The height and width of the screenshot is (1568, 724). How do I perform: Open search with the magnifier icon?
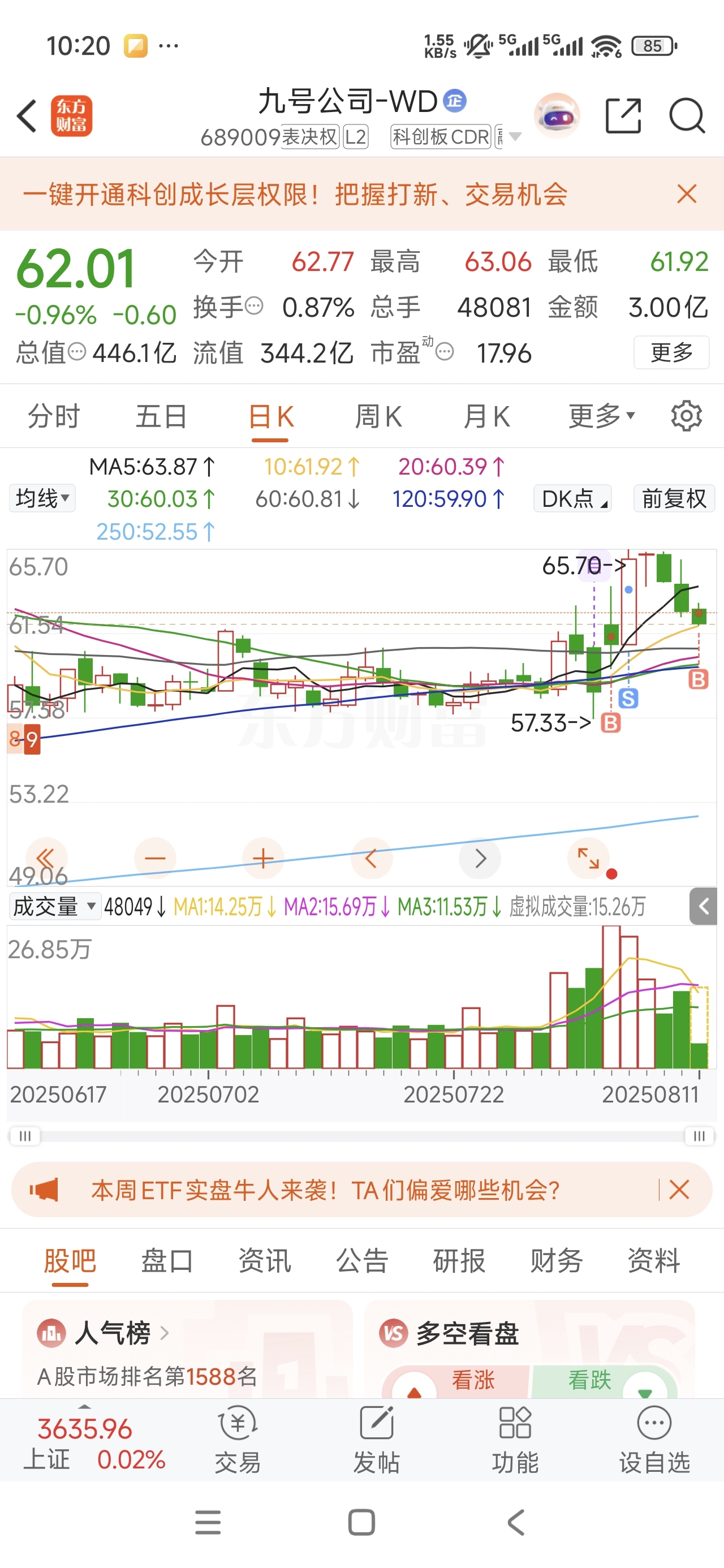click(687, 115)
